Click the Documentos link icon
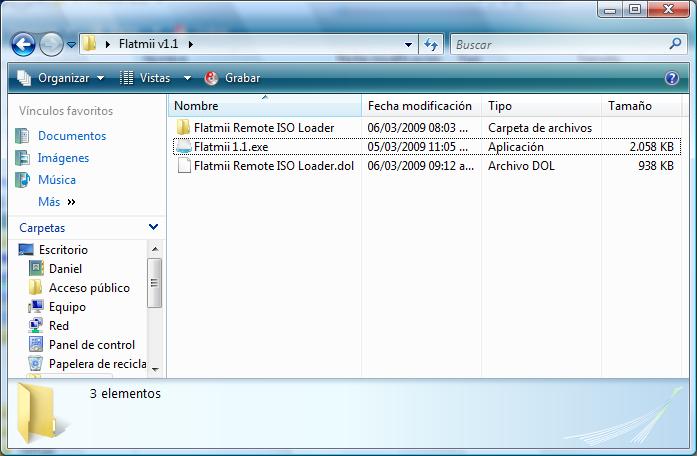 (22, 136)
